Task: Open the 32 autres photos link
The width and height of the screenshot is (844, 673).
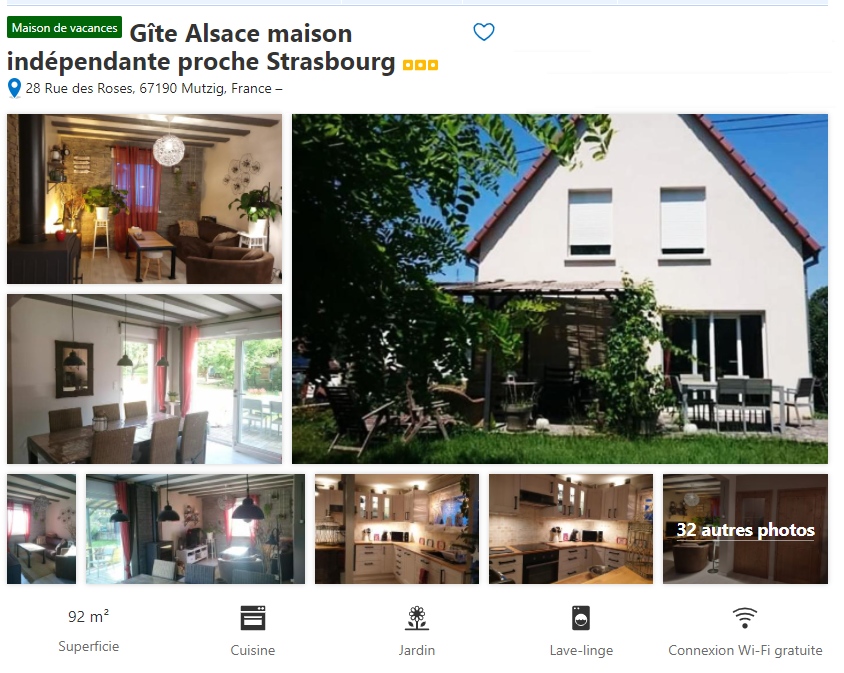Action: [745, 530]
